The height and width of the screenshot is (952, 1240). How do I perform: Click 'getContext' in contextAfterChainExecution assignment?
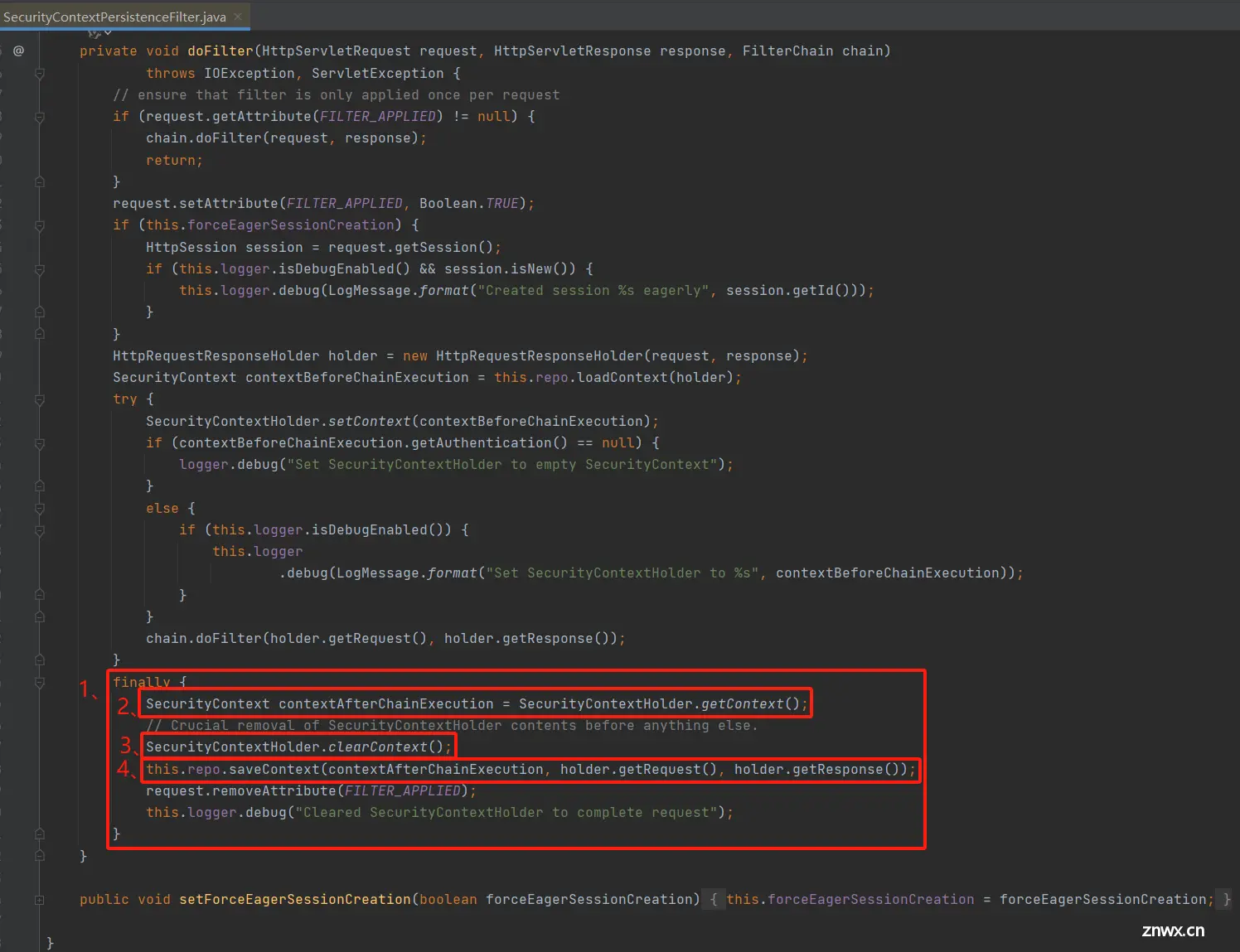click(742, 704)
